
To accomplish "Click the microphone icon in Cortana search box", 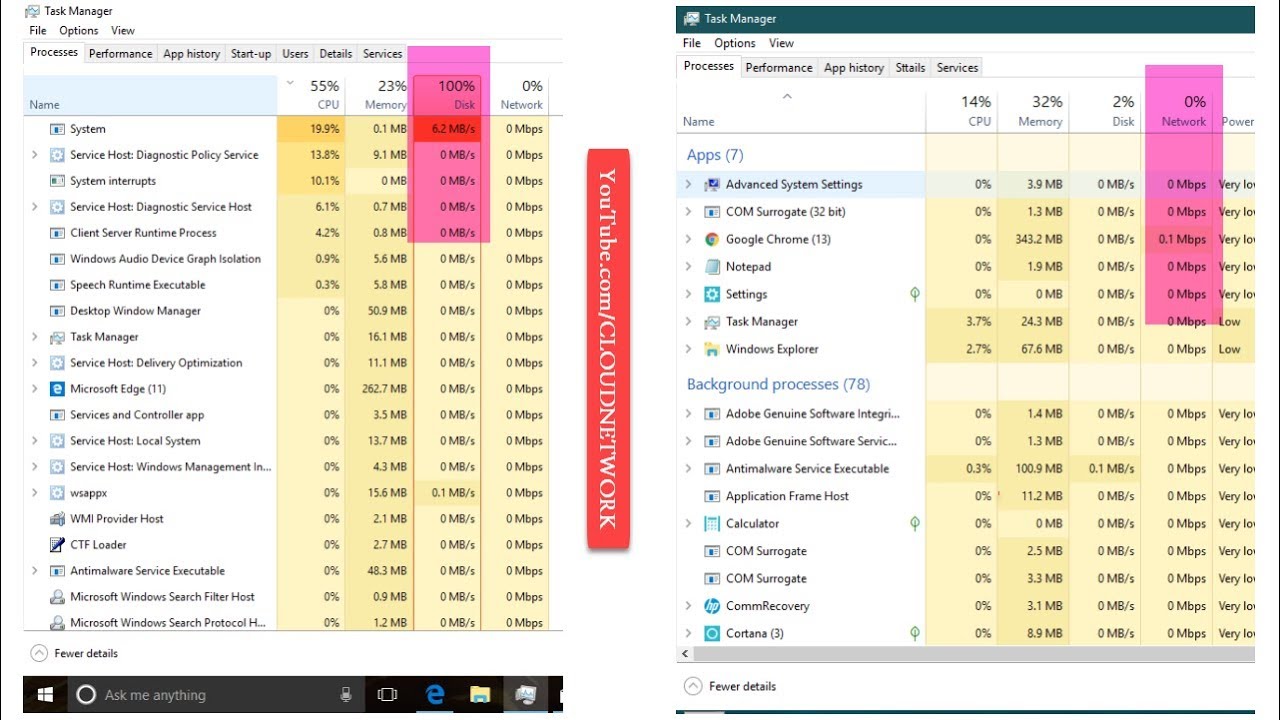I will [x=346, y=694].
